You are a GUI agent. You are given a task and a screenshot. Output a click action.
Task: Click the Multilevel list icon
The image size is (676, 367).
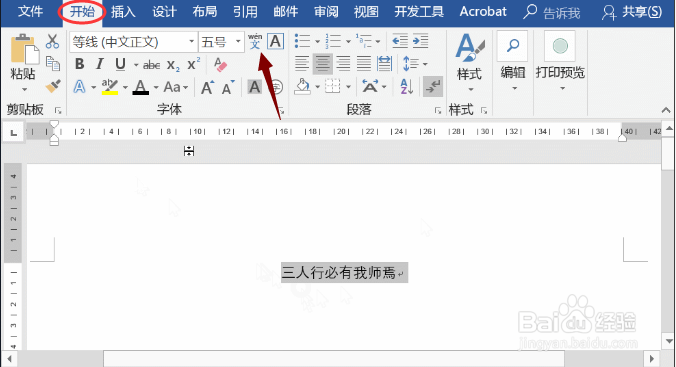364,41
